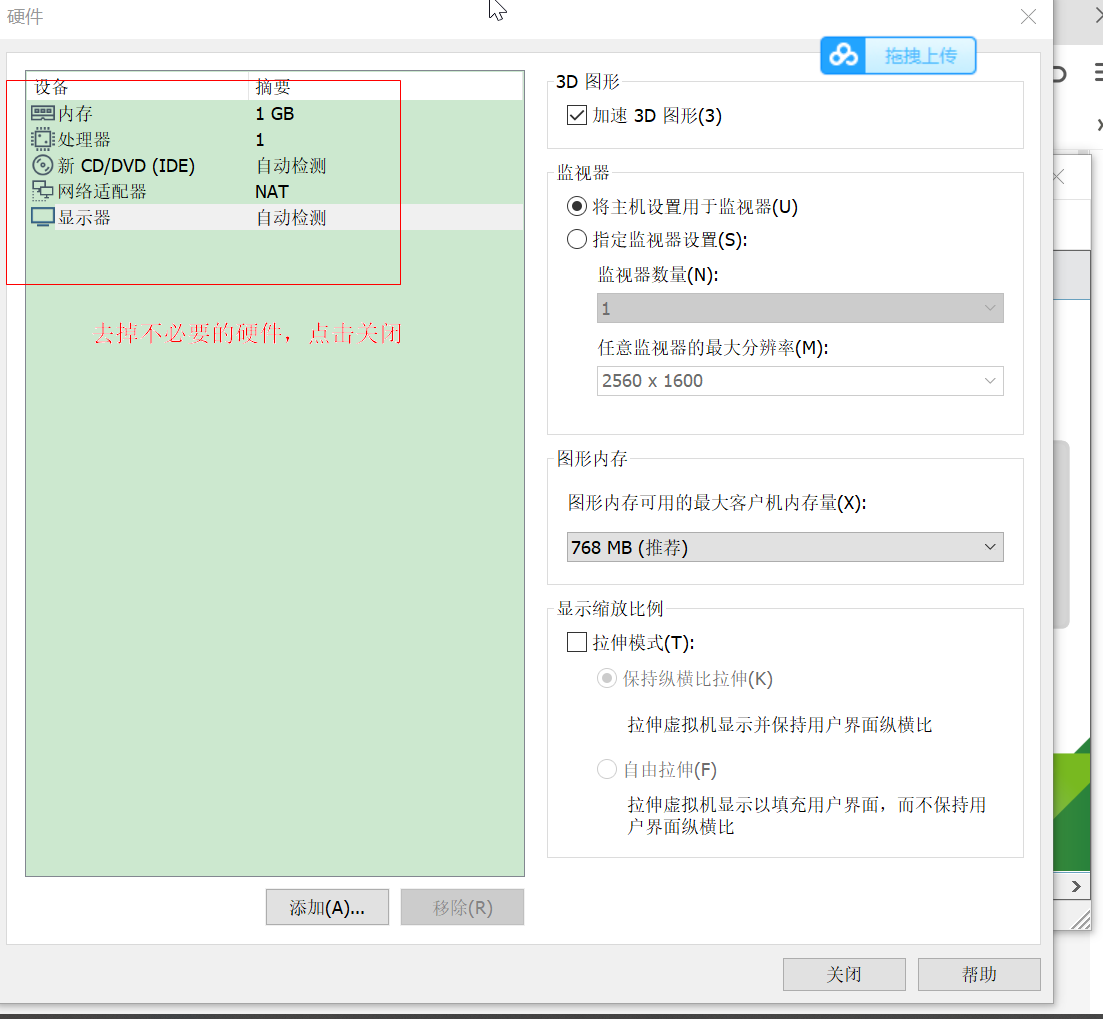
Task: Choose 自由拉伸 radio button
Action: click(606, 769)
